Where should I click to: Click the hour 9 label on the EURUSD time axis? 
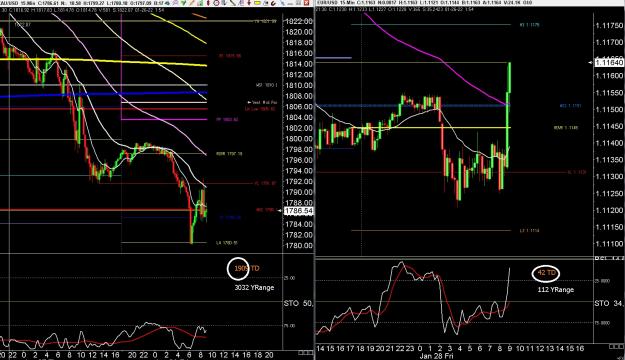pos(510,348)
